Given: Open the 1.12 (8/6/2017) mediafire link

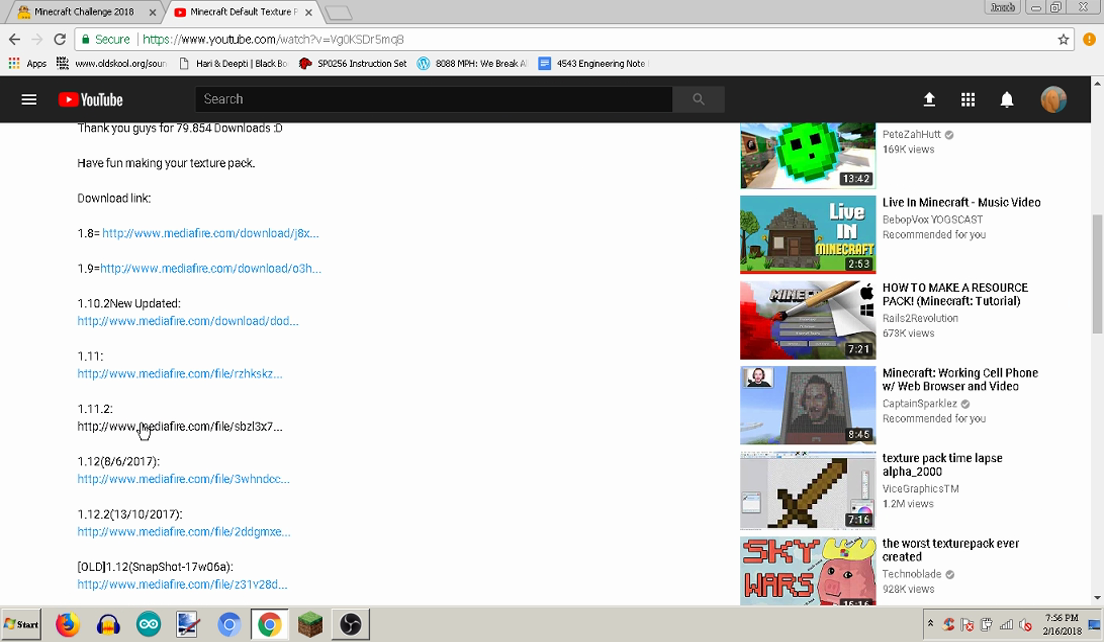Looking at the screenshot, I should click(184, 479).
